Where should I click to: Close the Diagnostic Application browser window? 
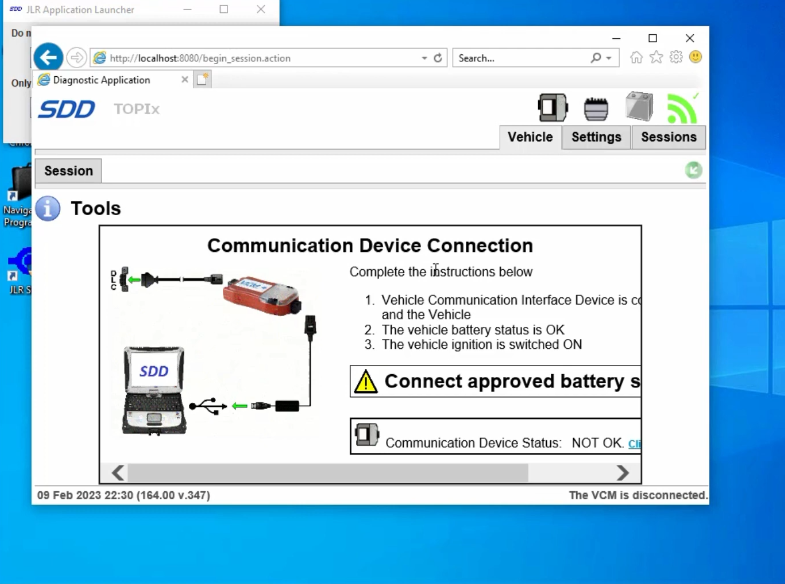690,38
